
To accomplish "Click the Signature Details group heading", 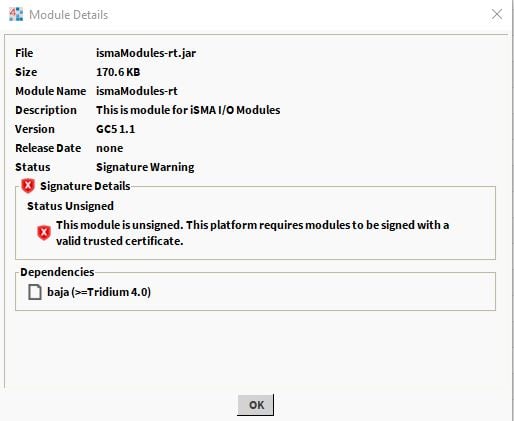I will pyautogui.click(x=85, y=186).
